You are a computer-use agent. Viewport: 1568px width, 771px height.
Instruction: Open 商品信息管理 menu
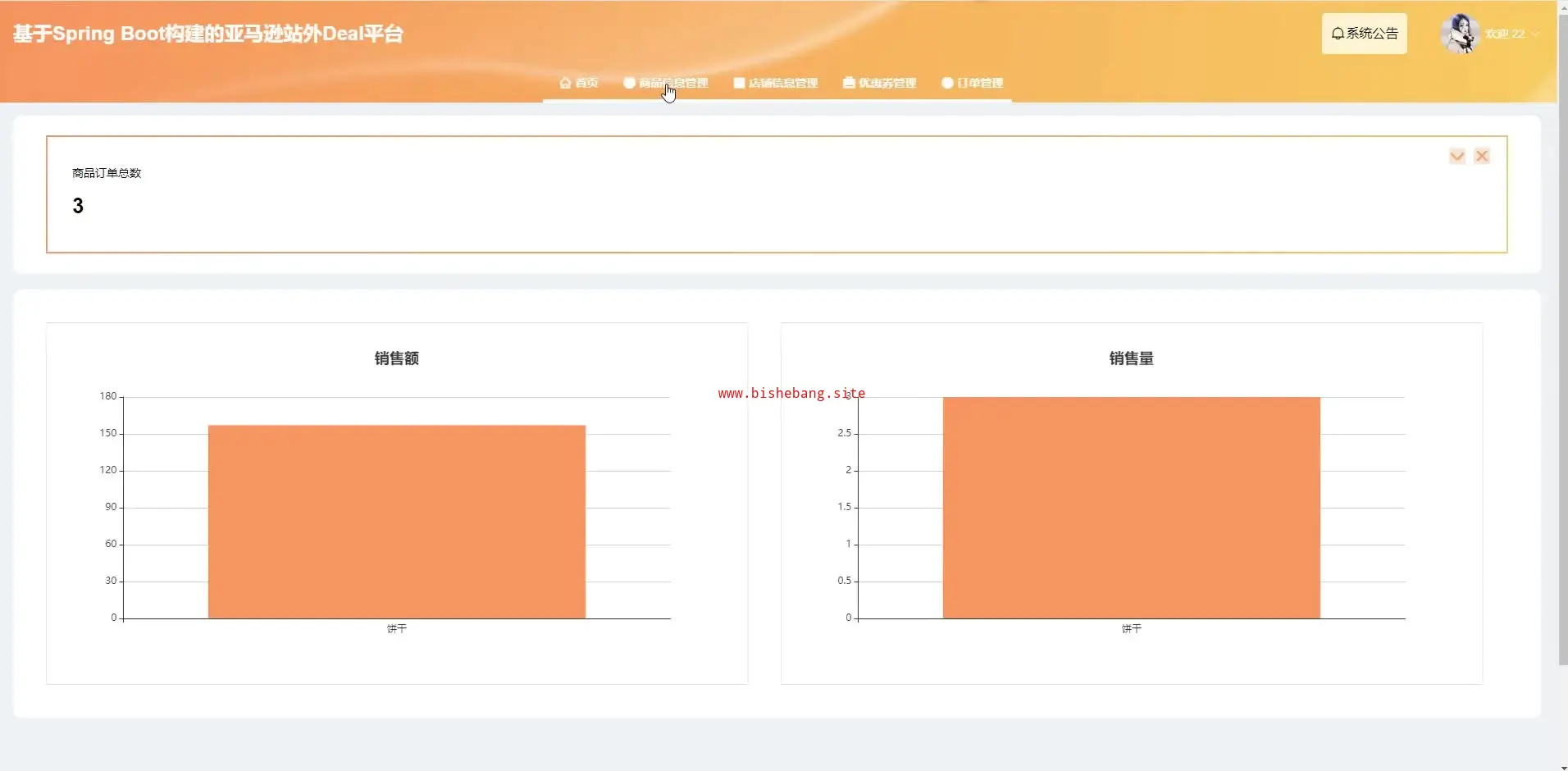pos(665,83)
